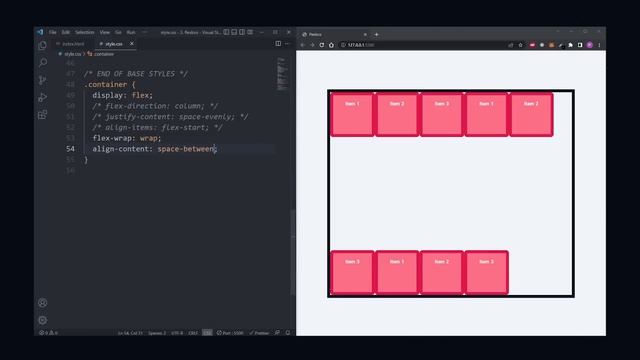Open the Search view in VS Code

click(42, 63)
